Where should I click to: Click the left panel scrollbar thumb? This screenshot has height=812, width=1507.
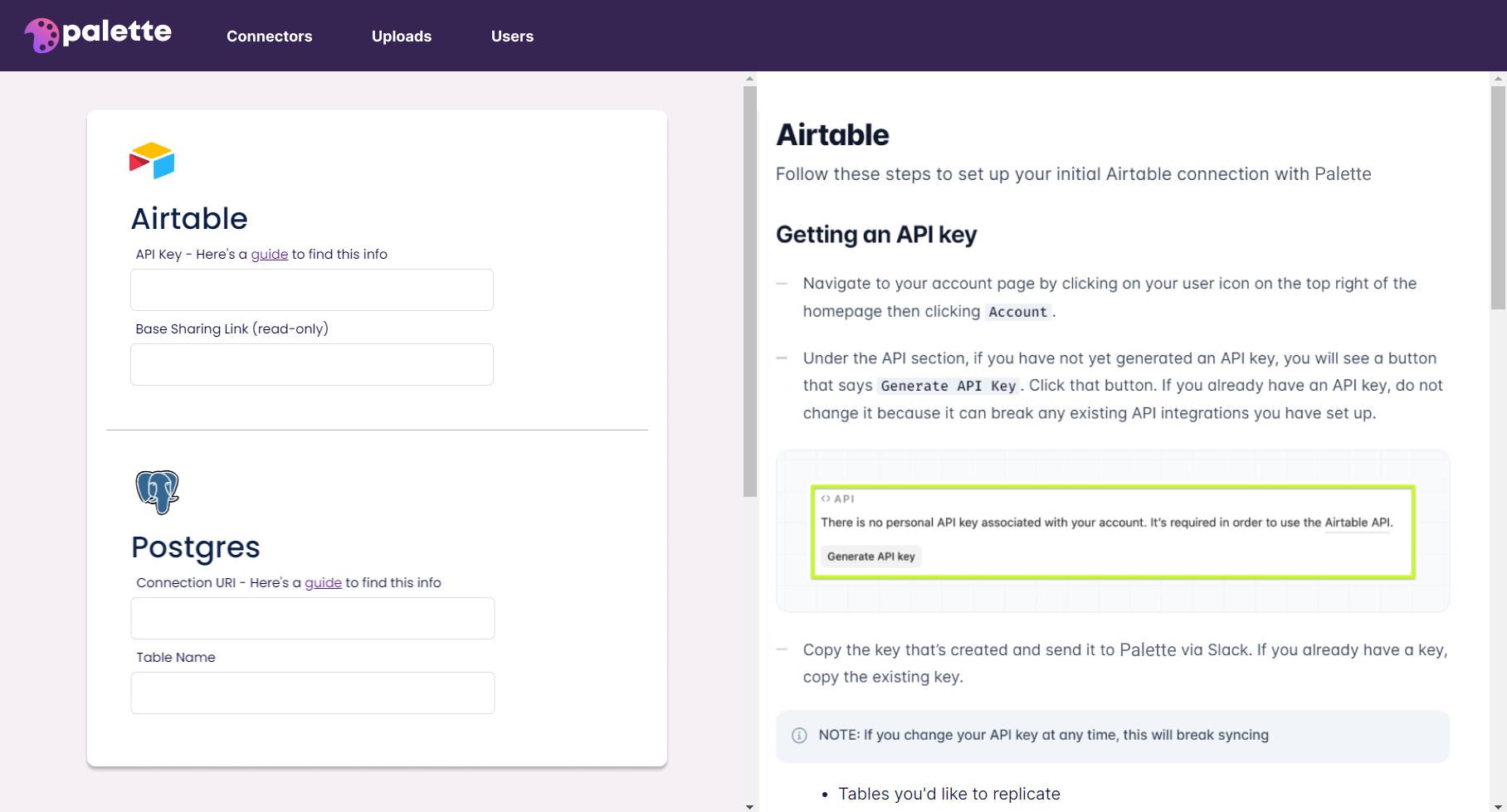[750, 290]
